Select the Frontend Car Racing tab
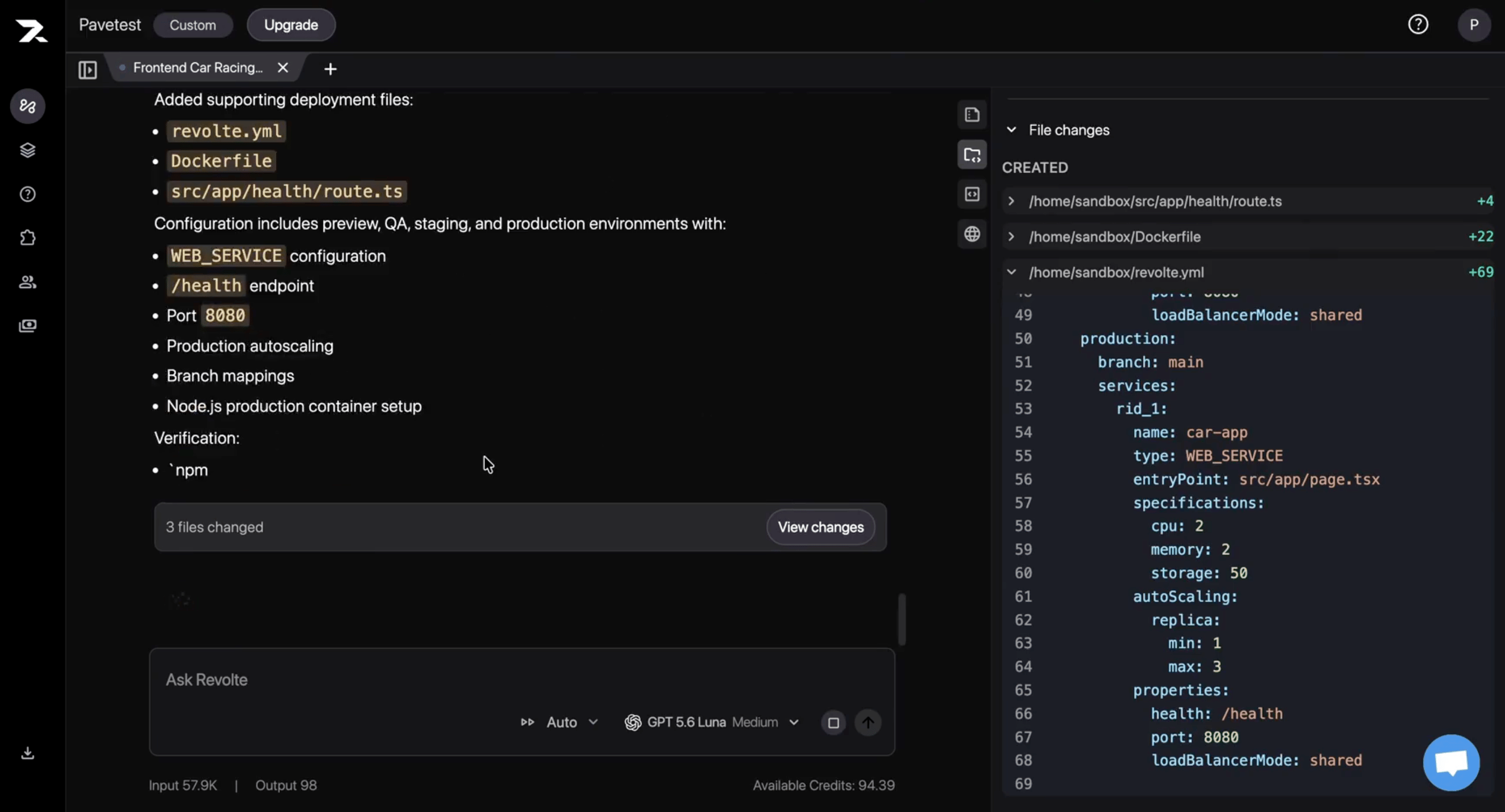The width and height of the screenshot is (1505, 812). 197,68
